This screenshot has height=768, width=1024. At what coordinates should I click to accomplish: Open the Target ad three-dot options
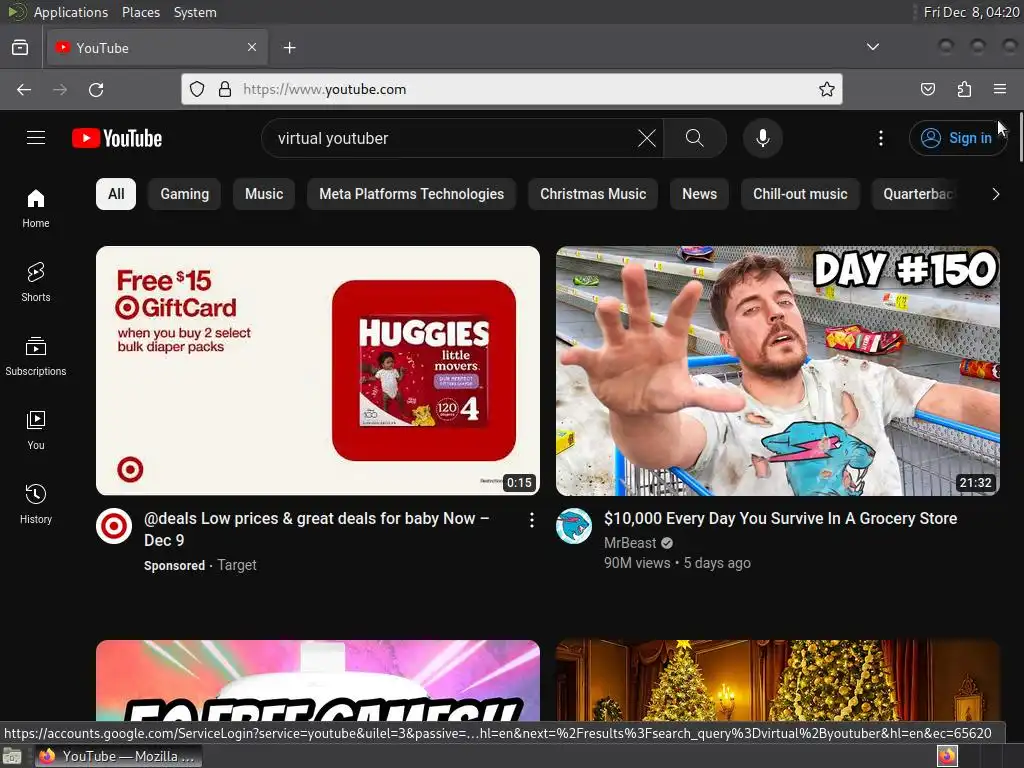[x=532, y=519]
